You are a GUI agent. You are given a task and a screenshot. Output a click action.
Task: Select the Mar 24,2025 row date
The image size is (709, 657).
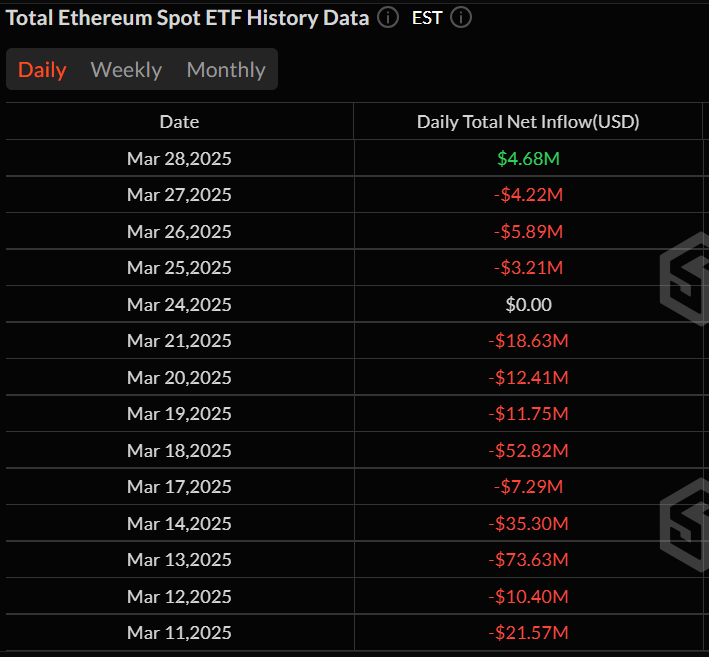pos(179,305)
